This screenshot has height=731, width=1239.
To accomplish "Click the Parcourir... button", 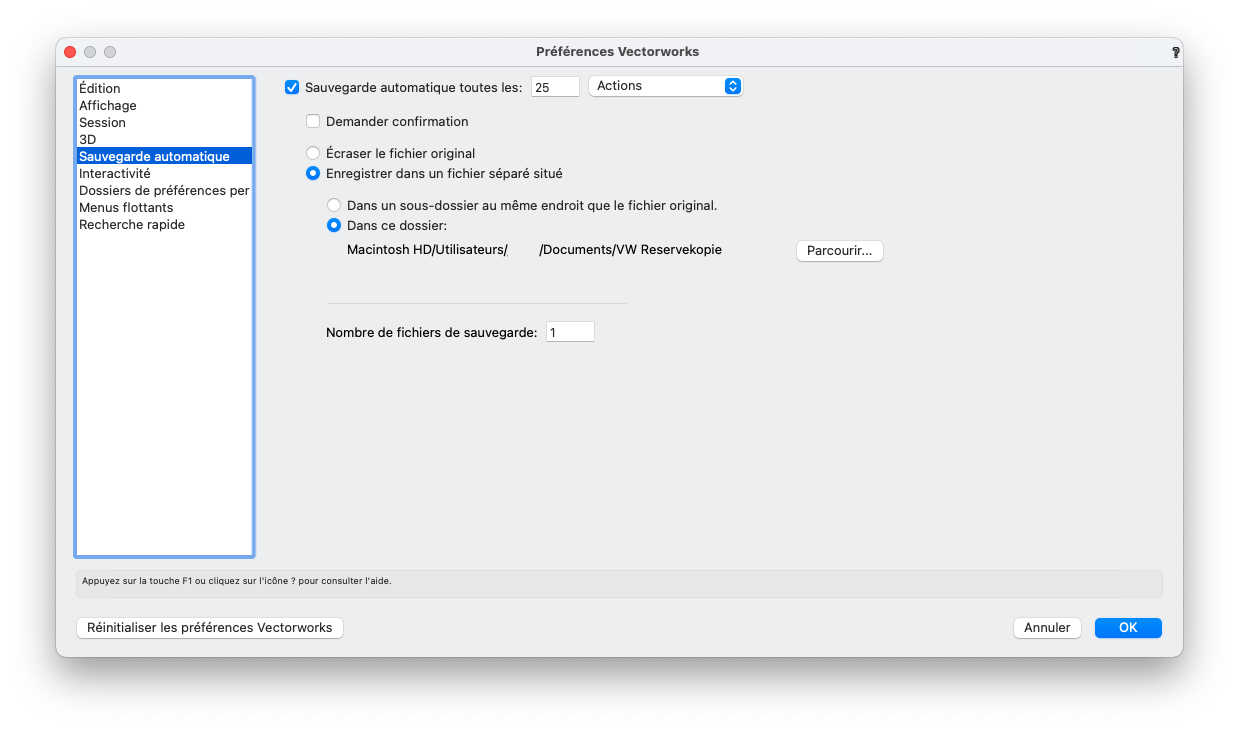I will (x=839, y=251).
